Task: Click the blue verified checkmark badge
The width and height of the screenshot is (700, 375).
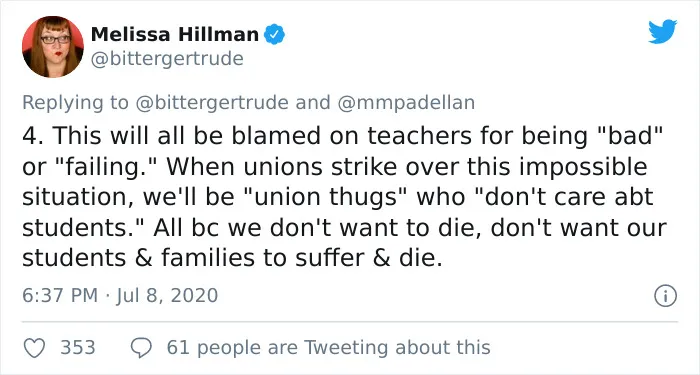Action: pos(275,35)
